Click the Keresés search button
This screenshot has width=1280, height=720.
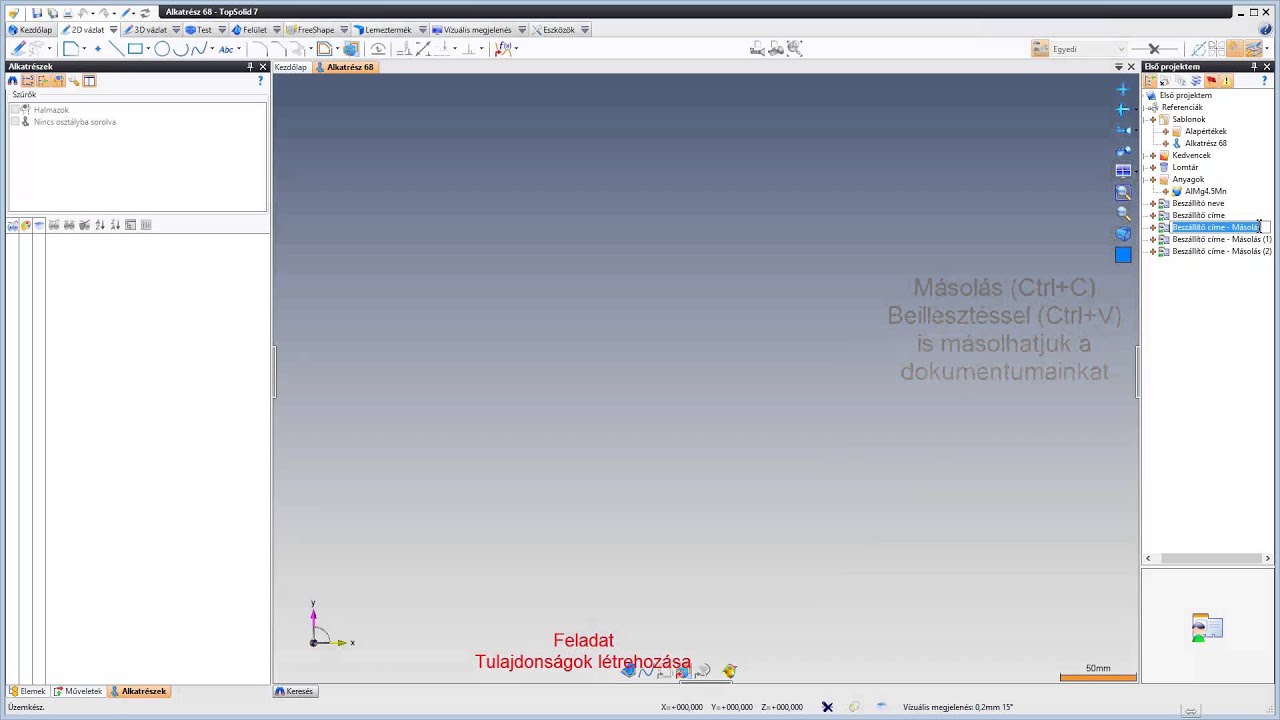[295, 691]
